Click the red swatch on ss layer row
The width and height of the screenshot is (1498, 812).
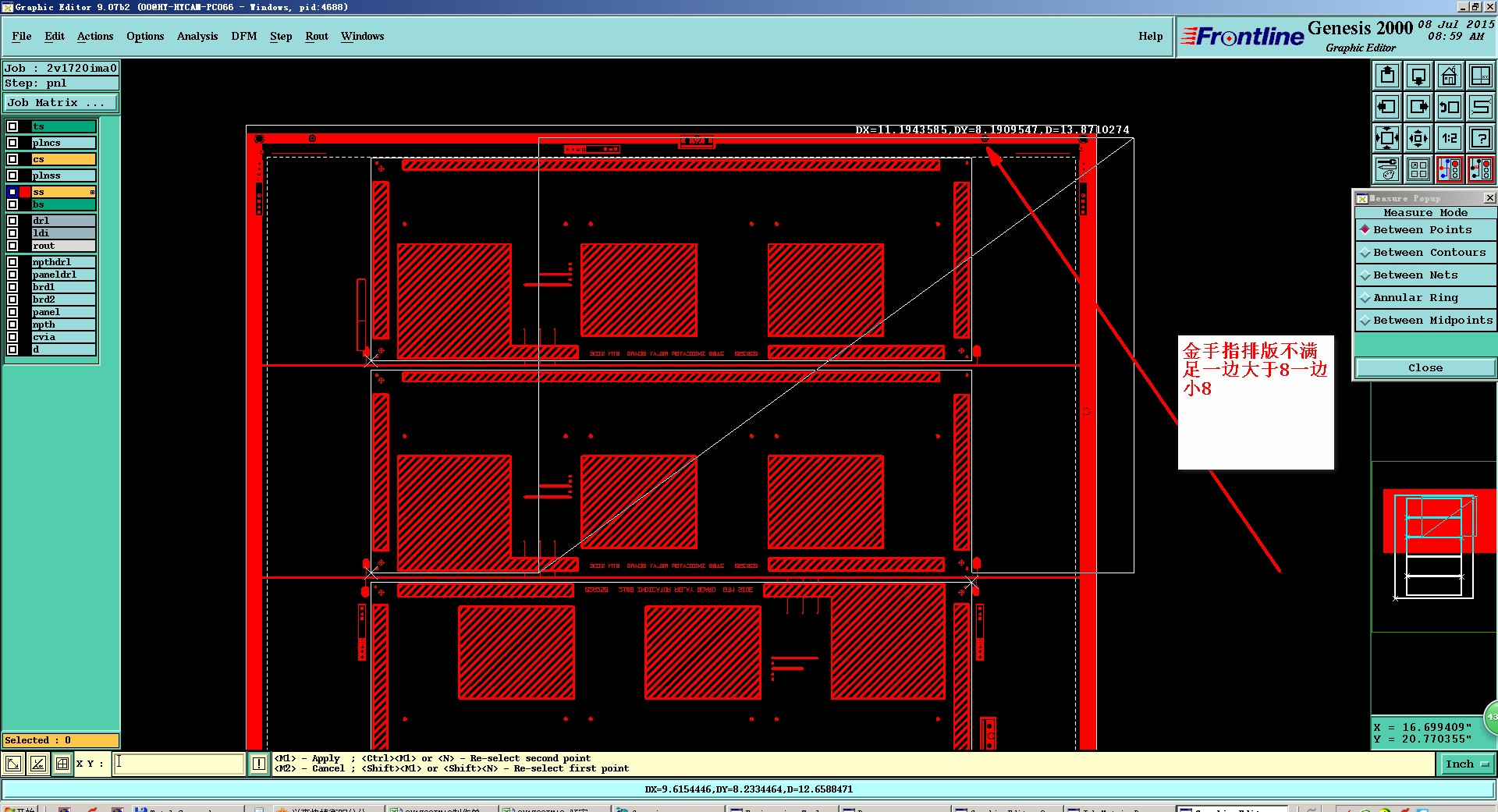(x=25, y=192)
